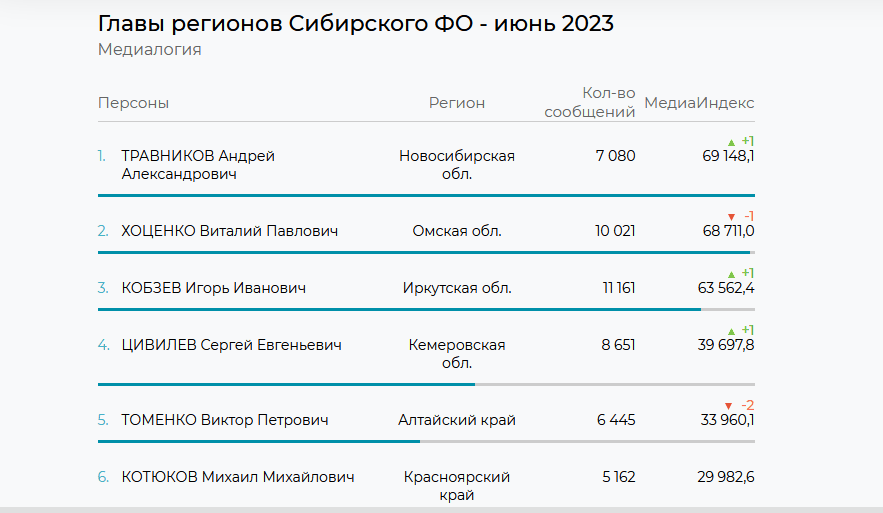Click the Медиалогия subtitle under the heading

(x=150, y=50)
